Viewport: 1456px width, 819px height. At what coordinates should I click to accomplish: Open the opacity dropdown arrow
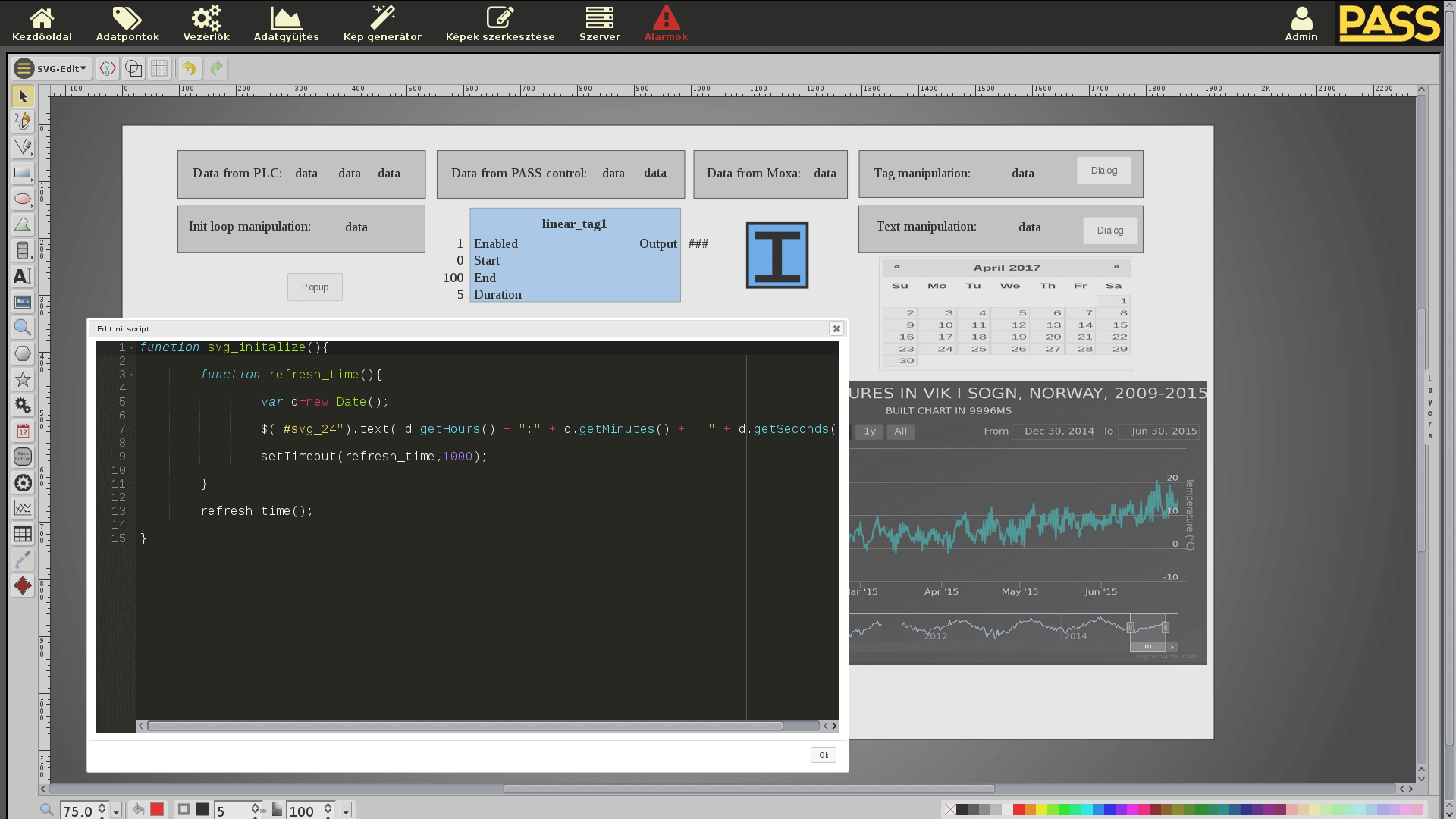click(346, 811)
